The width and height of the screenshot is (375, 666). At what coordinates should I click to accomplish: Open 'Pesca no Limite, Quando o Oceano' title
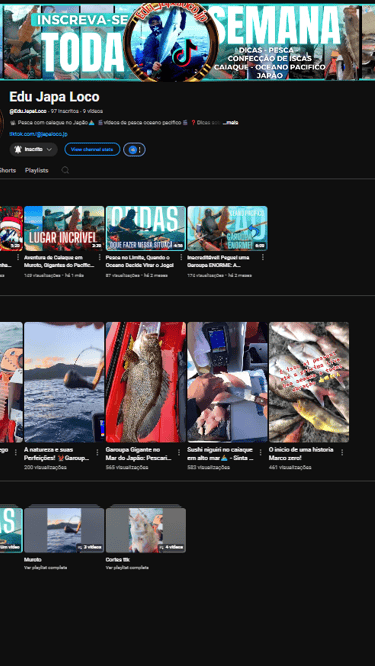click(141, 261)
